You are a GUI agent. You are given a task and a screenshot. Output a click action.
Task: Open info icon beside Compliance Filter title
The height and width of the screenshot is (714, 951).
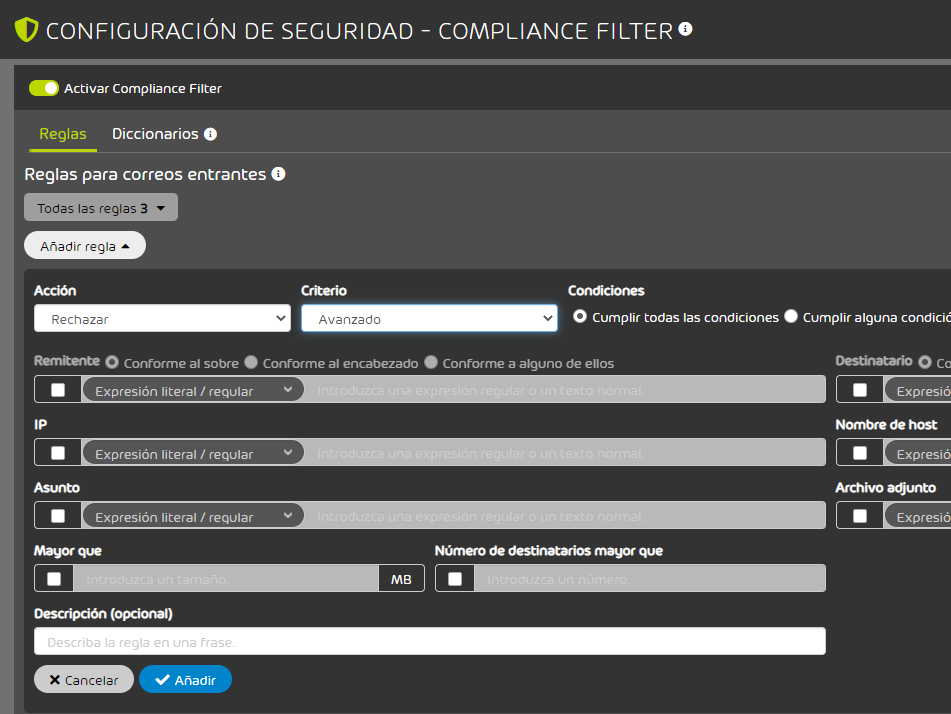pos(685,29)
